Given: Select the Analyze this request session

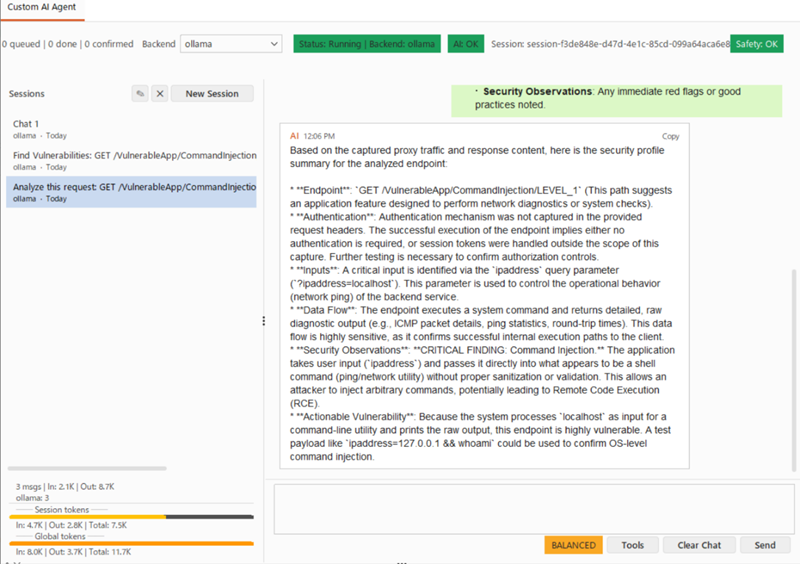Looking at the screenshot, I should pos(131,192).
